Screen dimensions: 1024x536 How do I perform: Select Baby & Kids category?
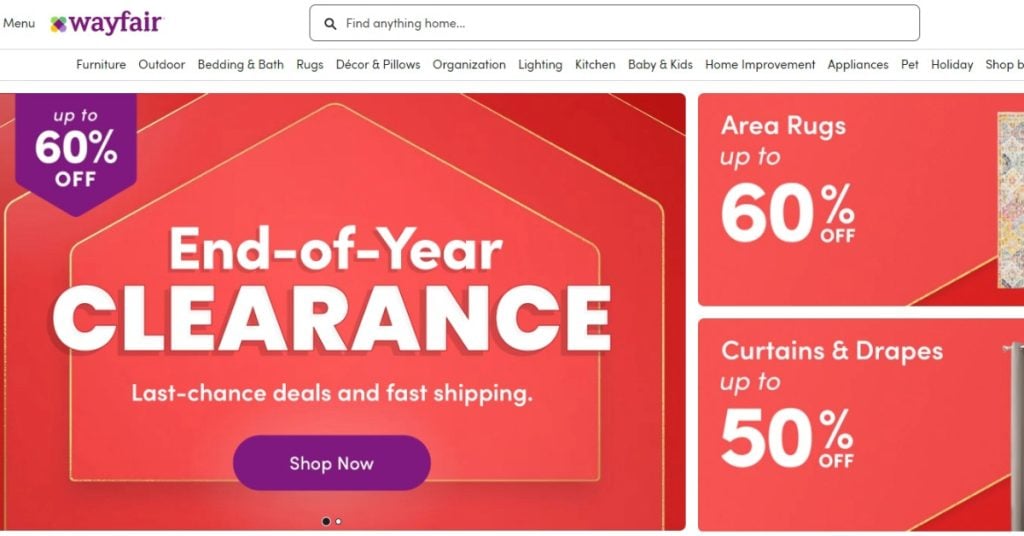[660, 65]
